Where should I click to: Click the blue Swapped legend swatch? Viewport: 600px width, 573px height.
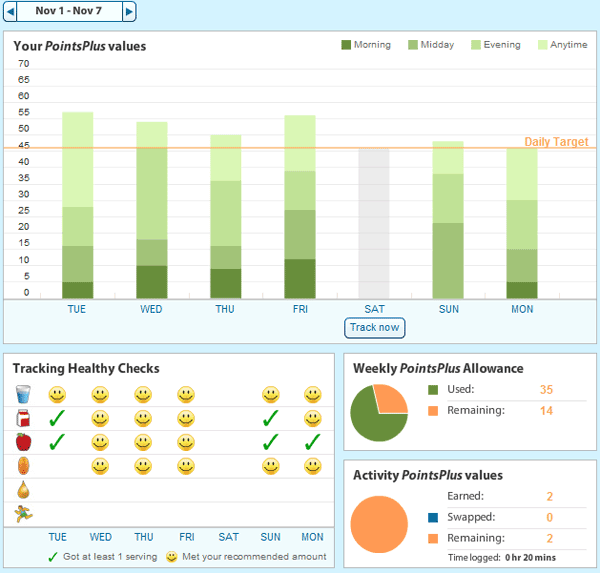(x=433, y=517)
